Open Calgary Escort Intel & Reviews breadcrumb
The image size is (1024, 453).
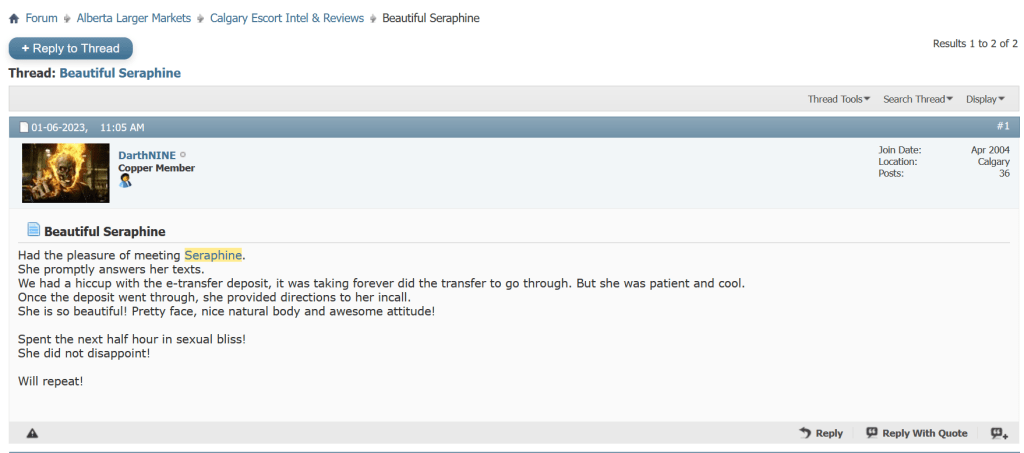(x=288, y=18)
